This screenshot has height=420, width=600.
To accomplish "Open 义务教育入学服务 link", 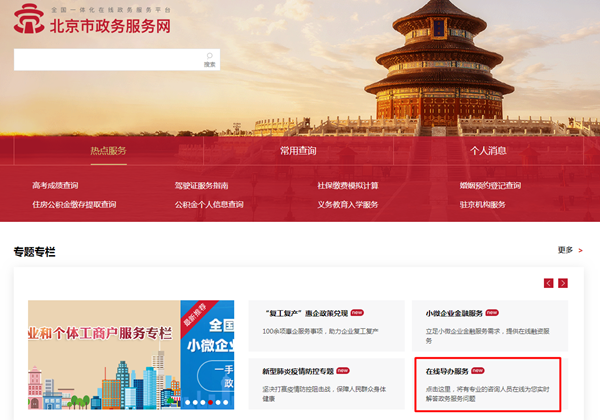I will pos(348,204).
